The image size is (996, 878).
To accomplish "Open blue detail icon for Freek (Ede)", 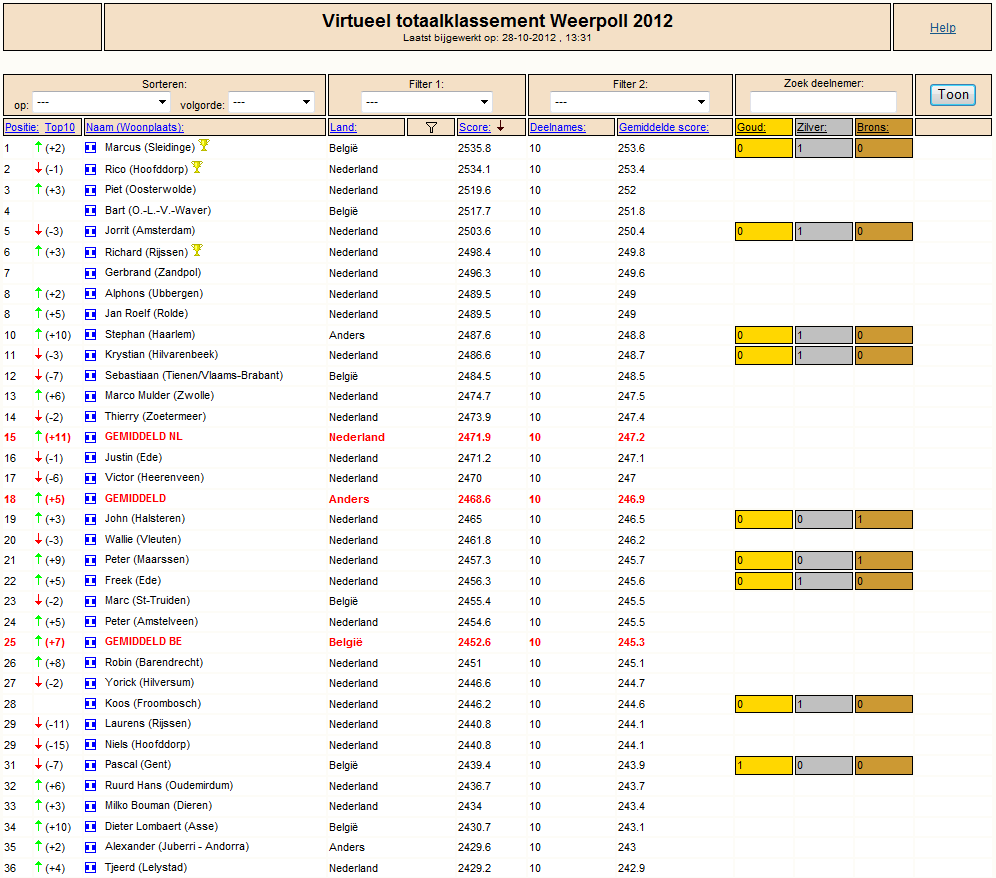I will (91, 581).
